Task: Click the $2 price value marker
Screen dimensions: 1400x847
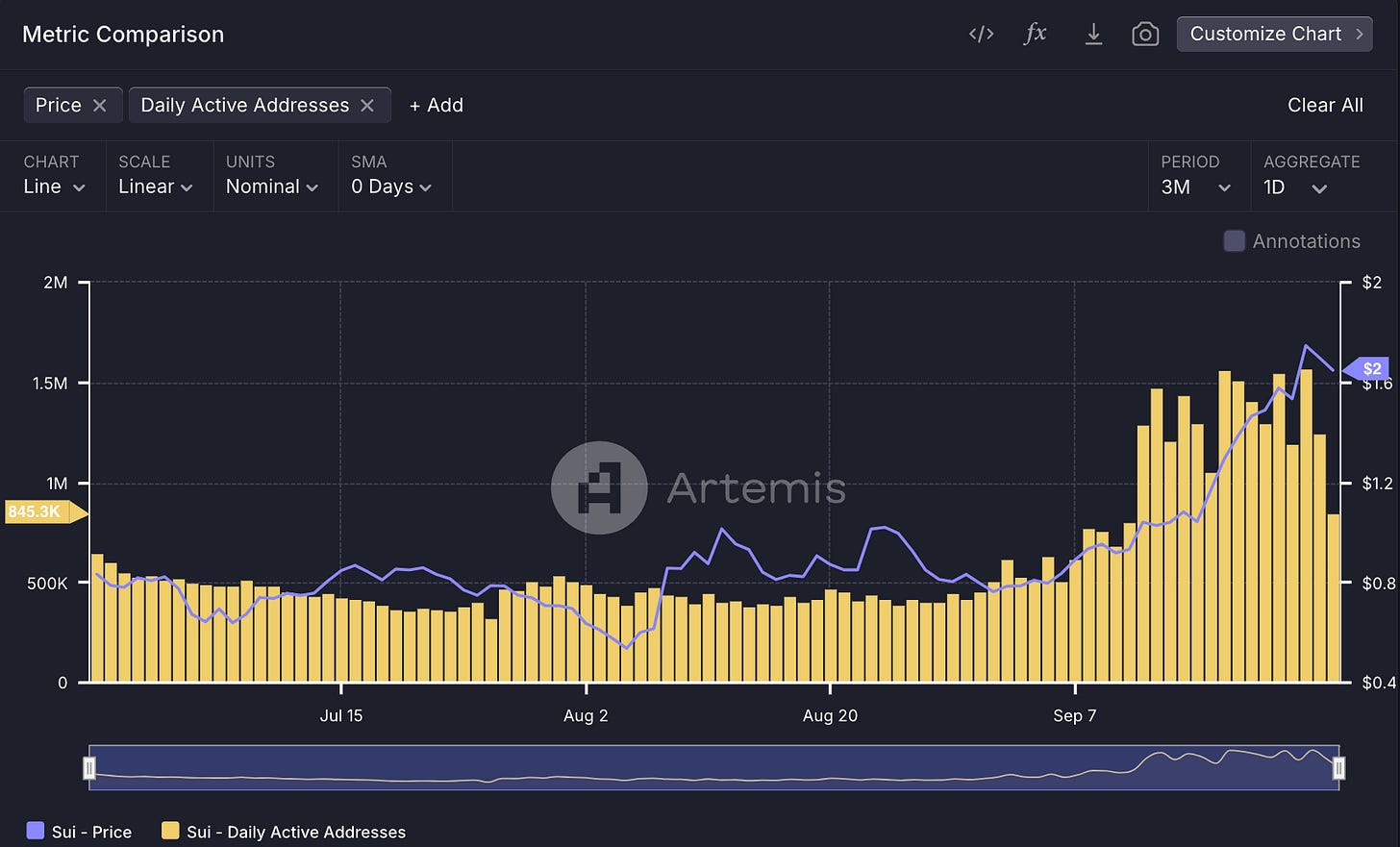Action: click(1366, 368)
